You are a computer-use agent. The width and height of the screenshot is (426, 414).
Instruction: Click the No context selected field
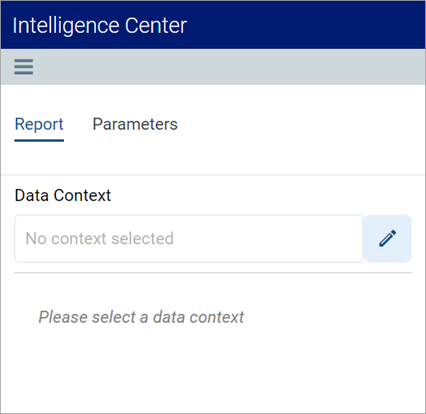(189, 239)
